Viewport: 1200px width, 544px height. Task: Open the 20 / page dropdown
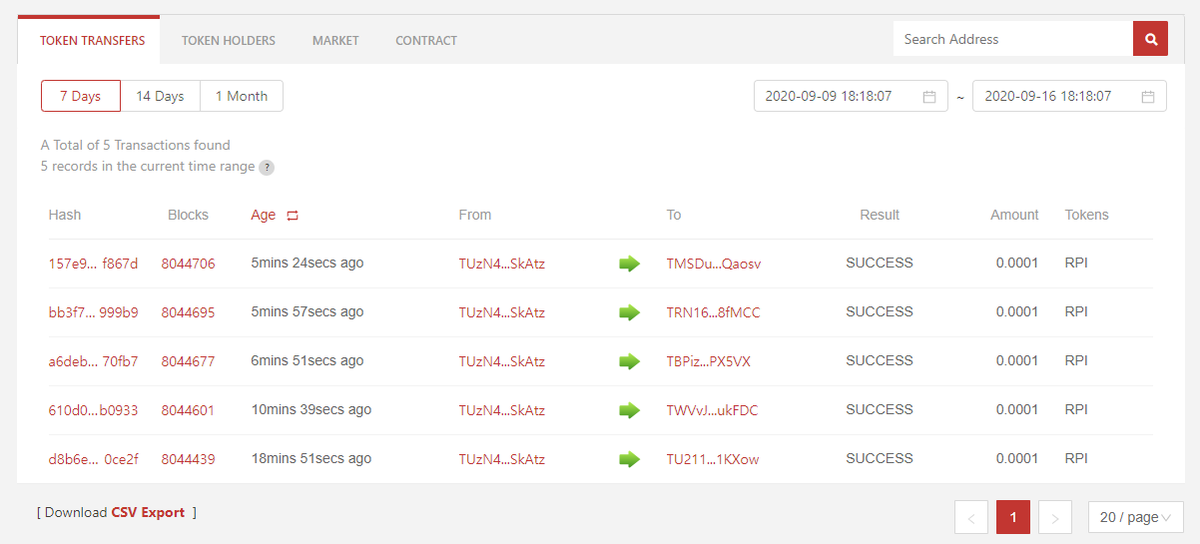coord(1135,517)
